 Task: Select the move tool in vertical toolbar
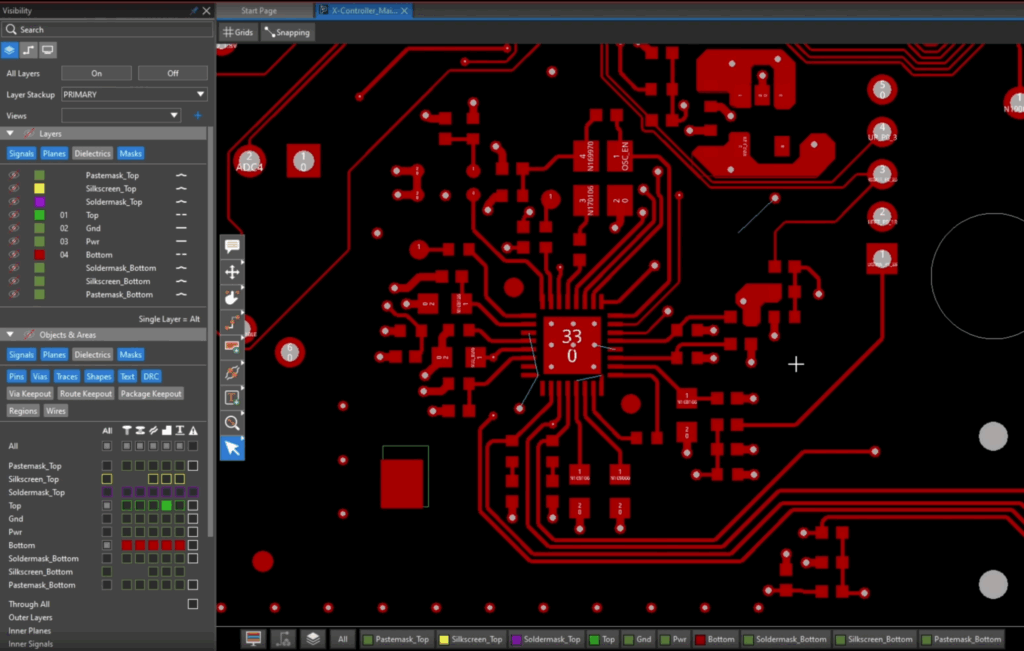232,272
